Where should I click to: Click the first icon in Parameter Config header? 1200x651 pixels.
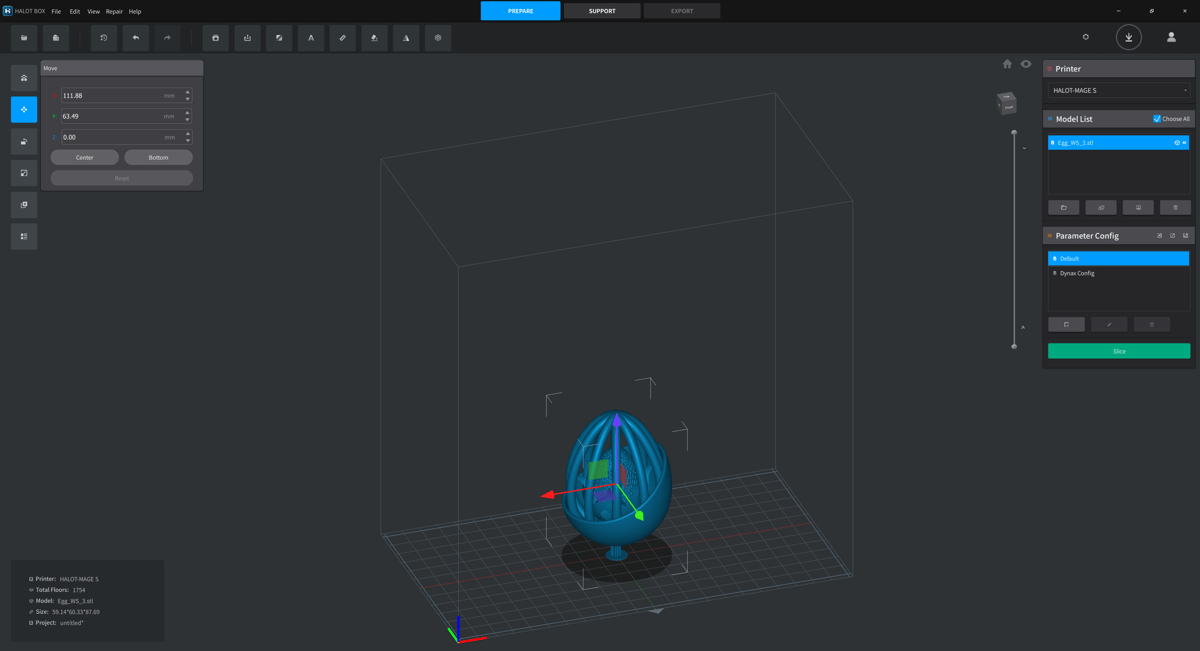coord(1160,236)
